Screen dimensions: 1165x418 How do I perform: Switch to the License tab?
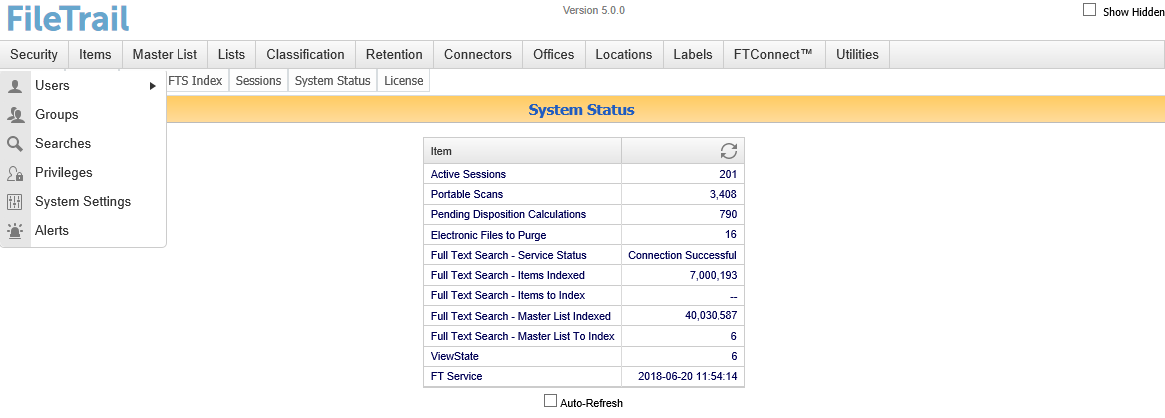click(403, 81)
